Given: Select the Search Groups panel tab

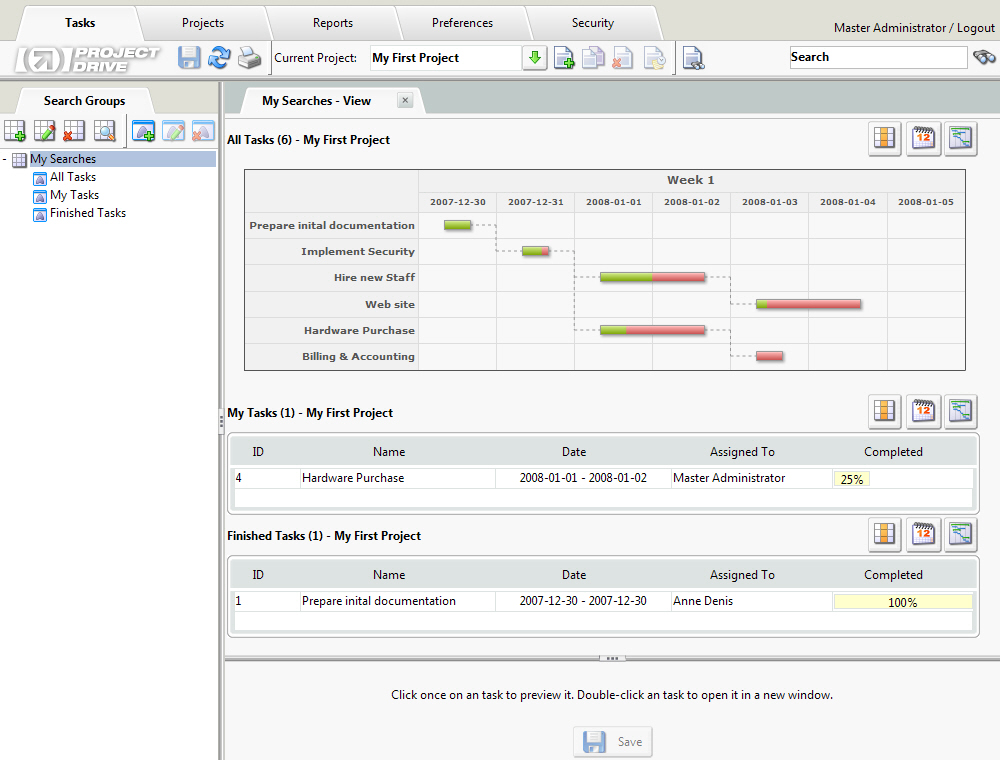Looking at the screenshot, I should pyautogui.click(x=84, y=101).
